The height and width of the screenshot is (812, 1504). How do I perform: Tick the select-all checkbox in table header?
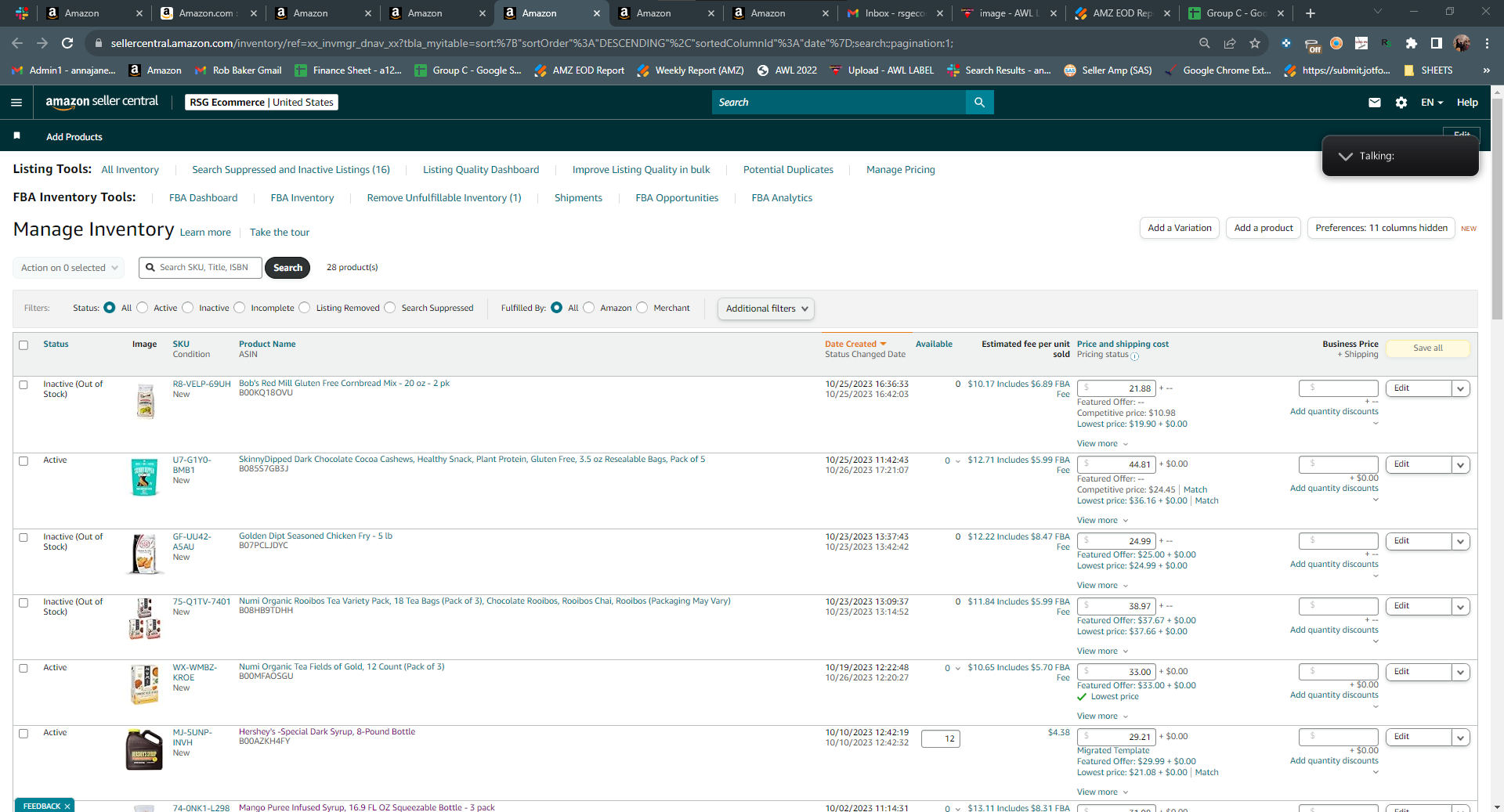pyautogui.click(x=23, y=345)
